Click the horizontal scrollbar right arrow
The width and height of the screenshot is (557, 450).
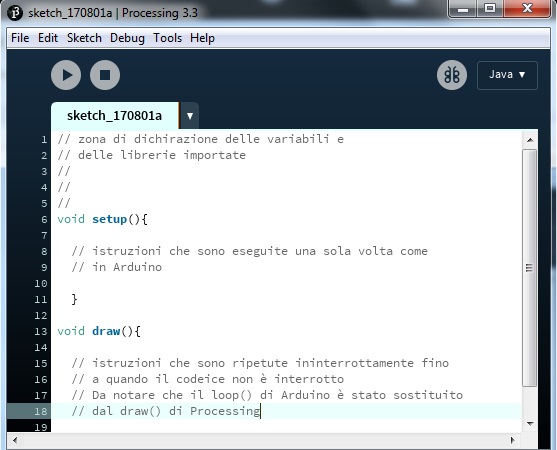click(x=513, y=440)
